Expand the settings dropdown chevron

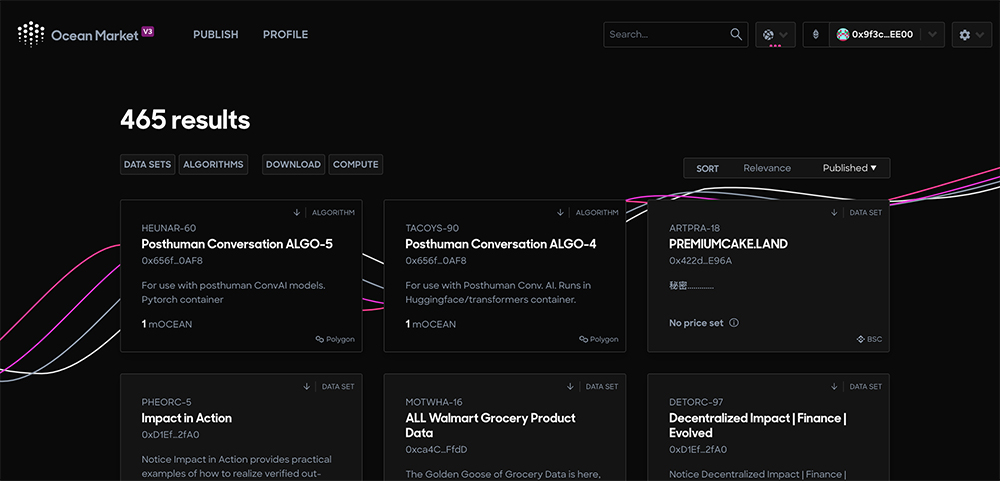pyautogui.click(x=980, y=35)
